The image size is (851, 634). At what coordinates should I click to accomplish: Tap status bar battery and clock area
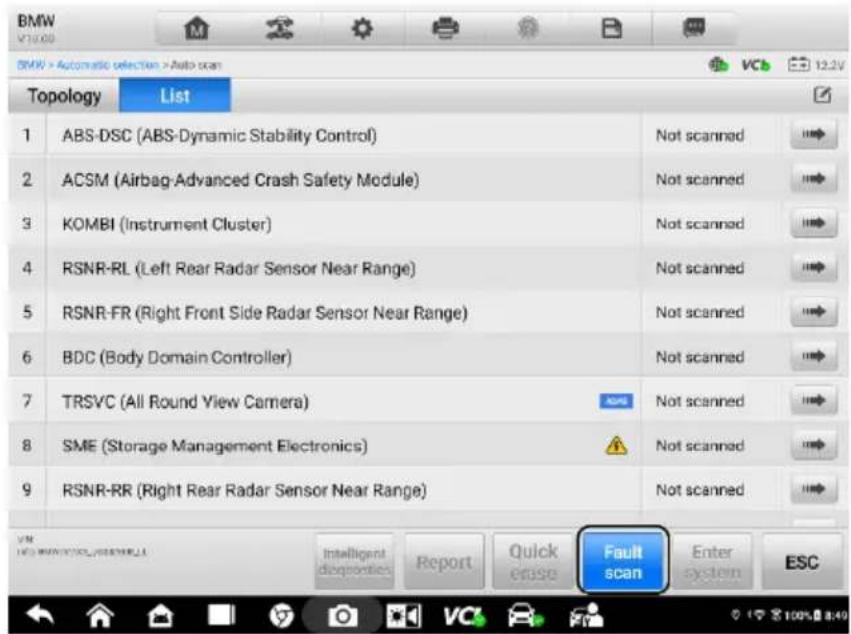pyautogui.click(x=789, y=616)
